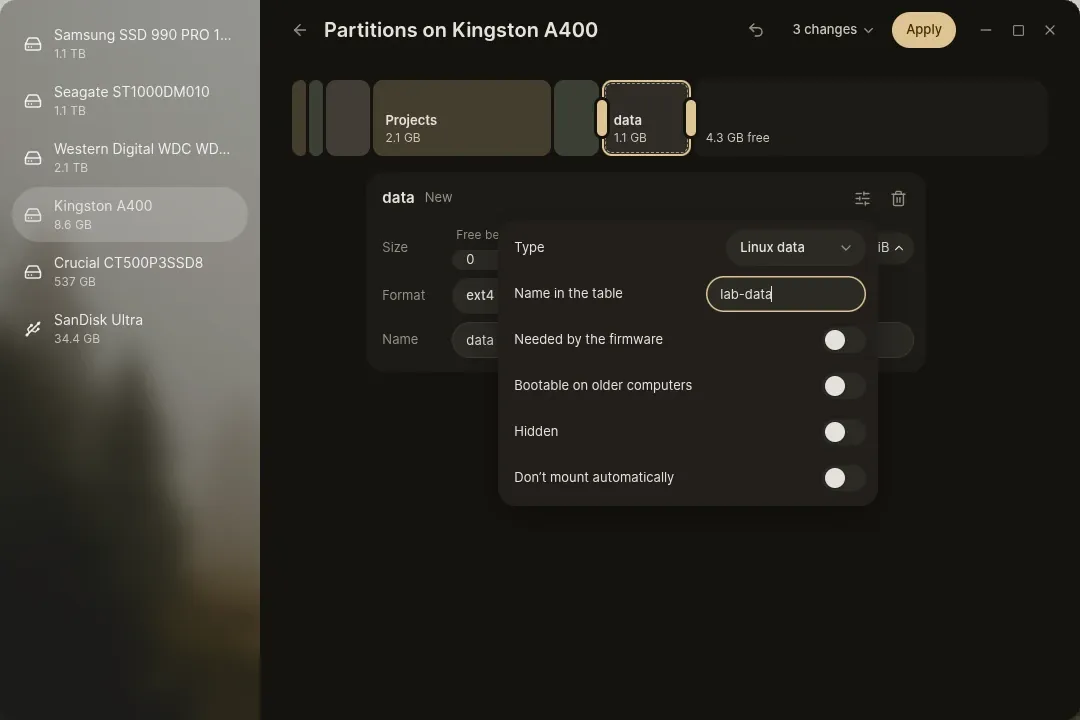1080x720 pixels.
Task: Select the first narrow partition block
Action: 299,118
